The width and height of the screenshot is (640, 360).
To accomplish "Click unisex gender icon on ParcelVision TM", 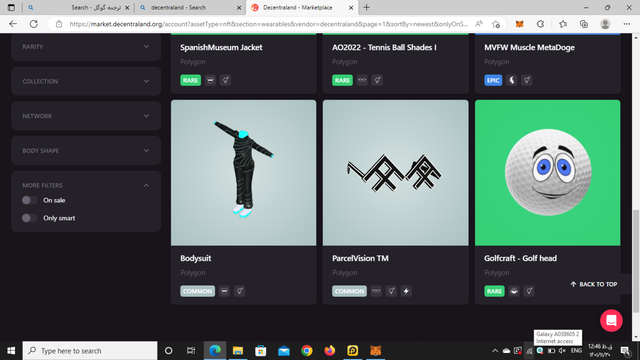I will (391, 291).
